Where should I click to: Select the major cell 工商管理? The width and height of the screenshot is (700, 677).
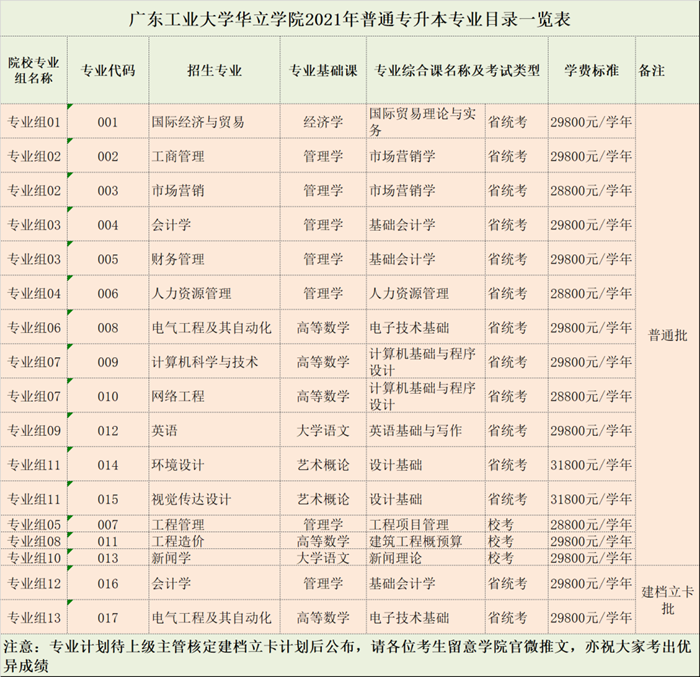214,156
